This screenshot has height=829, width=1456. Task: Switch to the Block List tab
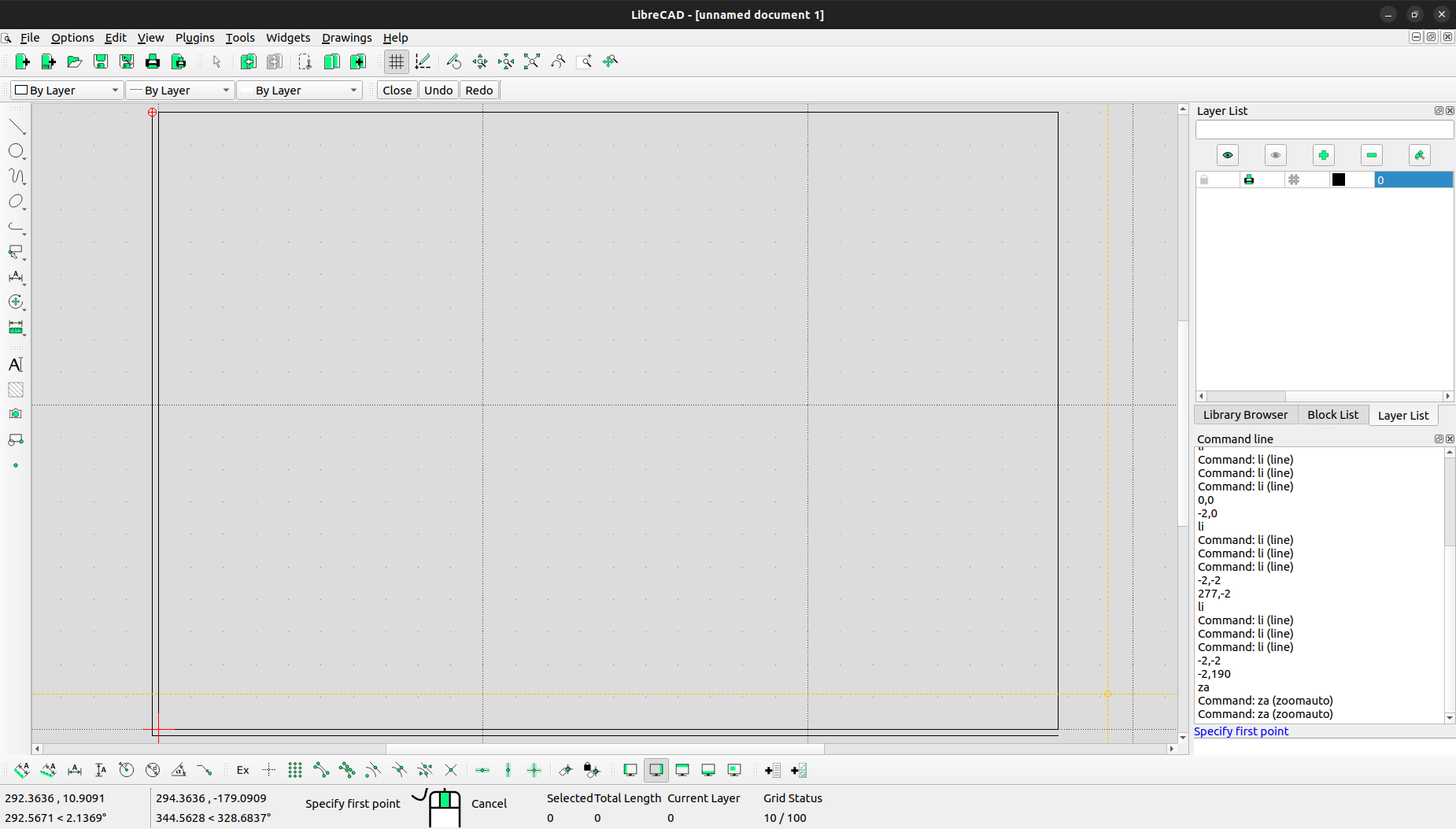click(1332, 415)
